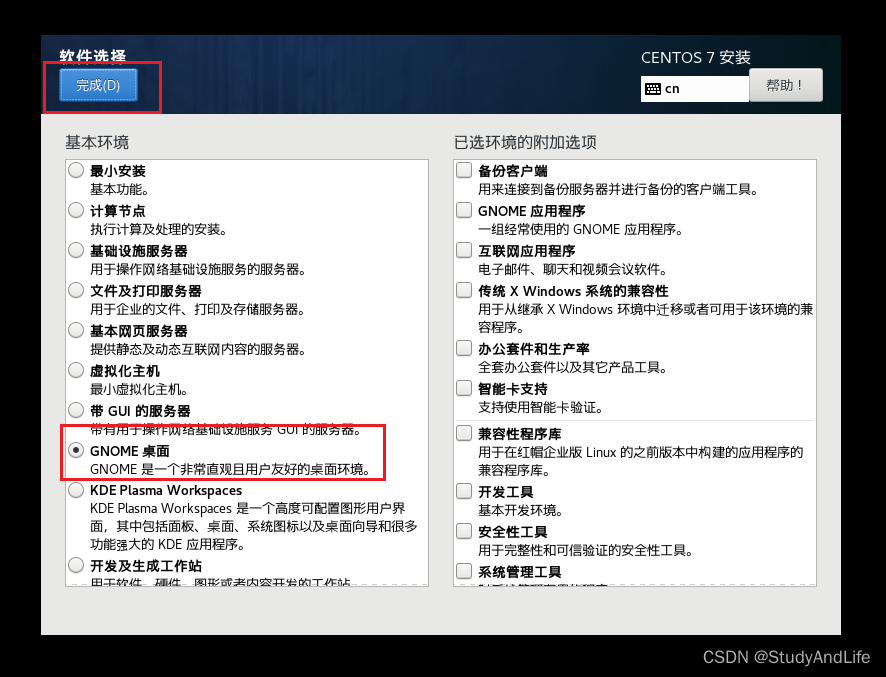Click text 用于完整性和可信验证的安全性工具。

click(x=586, y=550)
